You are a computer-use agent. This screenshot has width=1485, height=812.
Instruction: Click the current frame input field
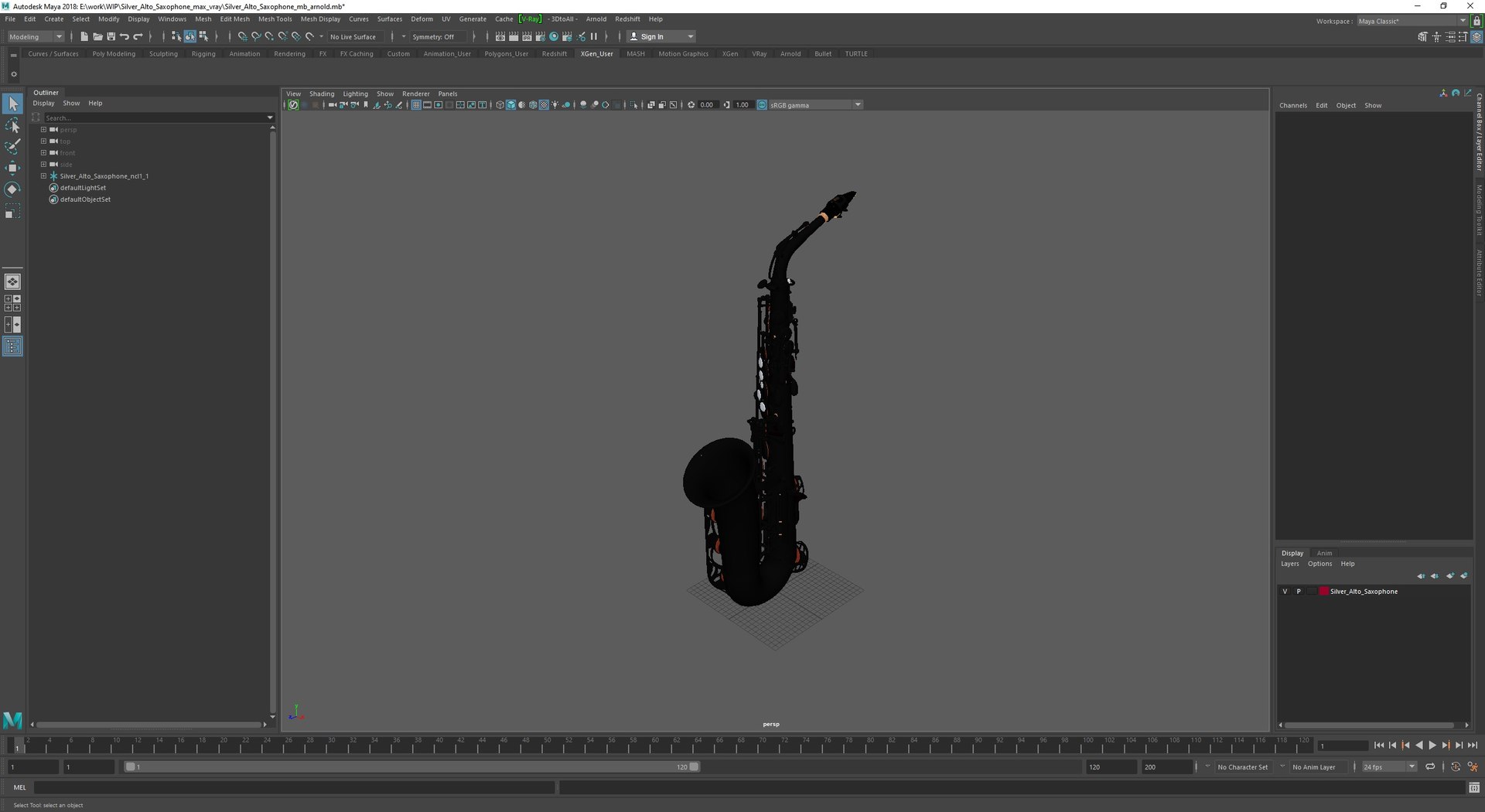(1343, 745)
